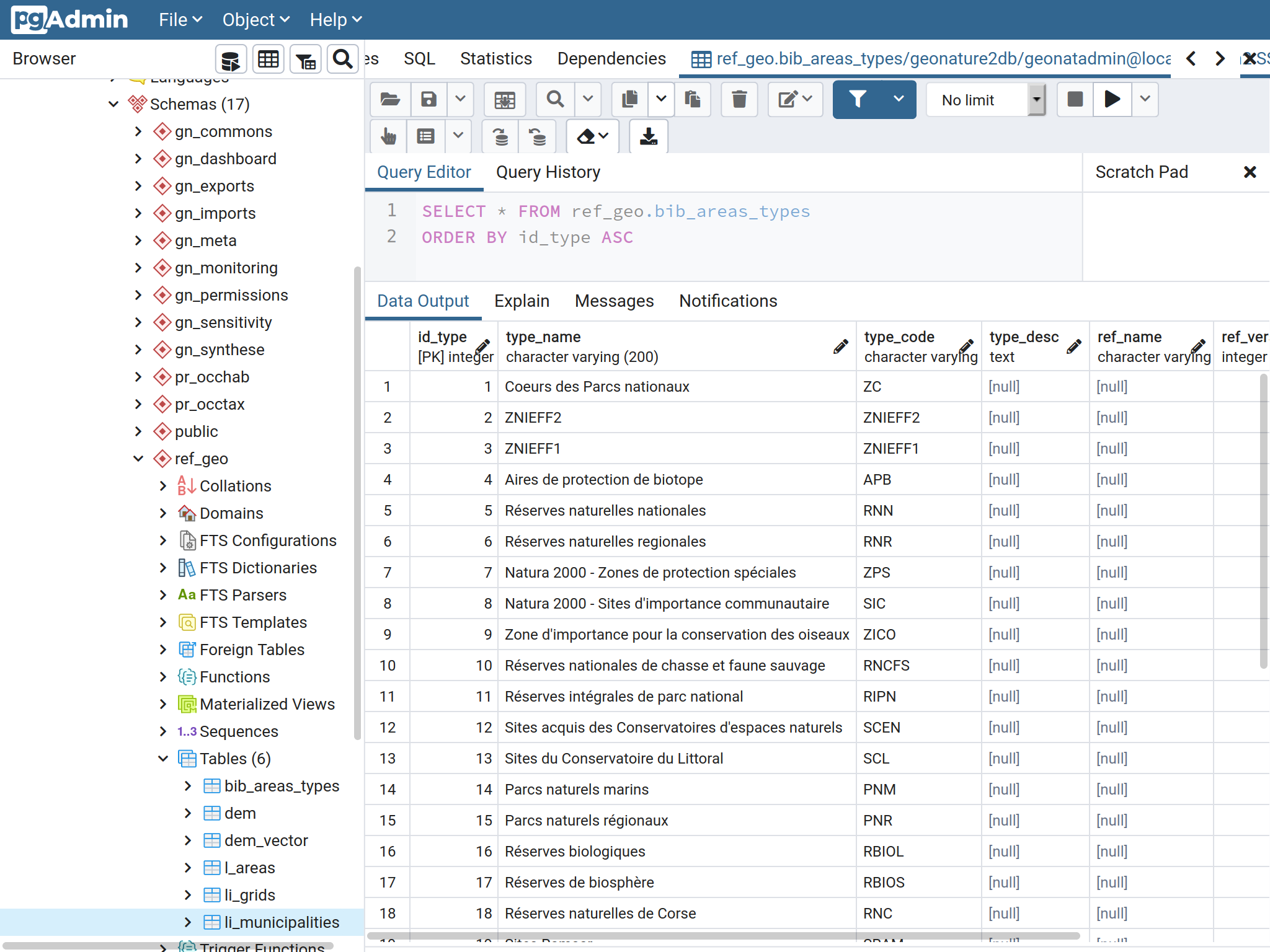Expand the bib_areas_types table node
Image resolution: width=1270 pixels, height=952 pixels.
188,786
